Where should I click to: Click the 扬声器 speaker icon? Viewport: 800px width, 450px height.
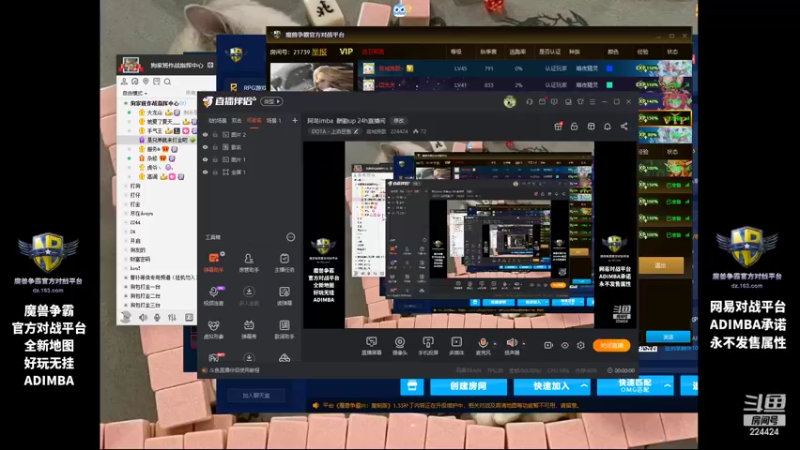pyautogui.click(x=511, y=342)
